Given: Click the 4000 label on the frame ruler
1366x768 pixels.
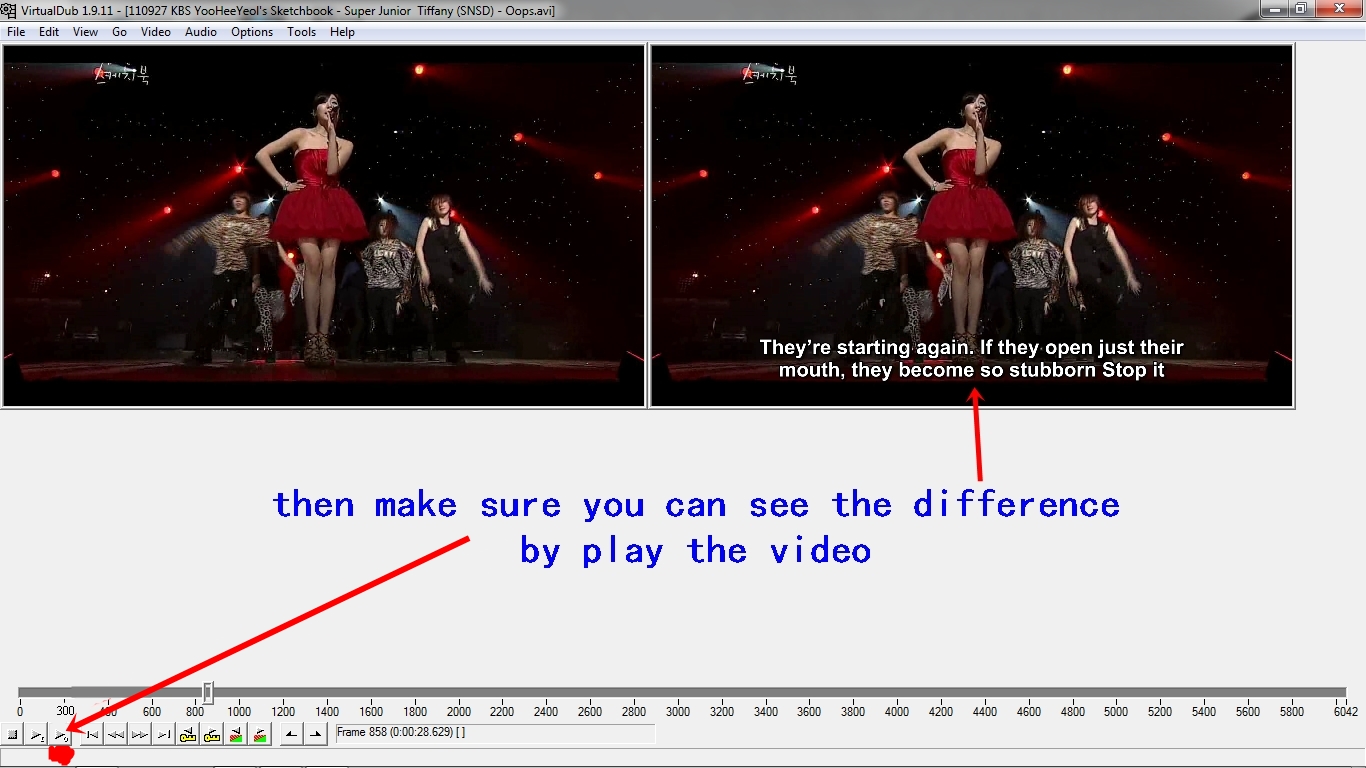Looking at the screenshot, I should coord(897,712).
